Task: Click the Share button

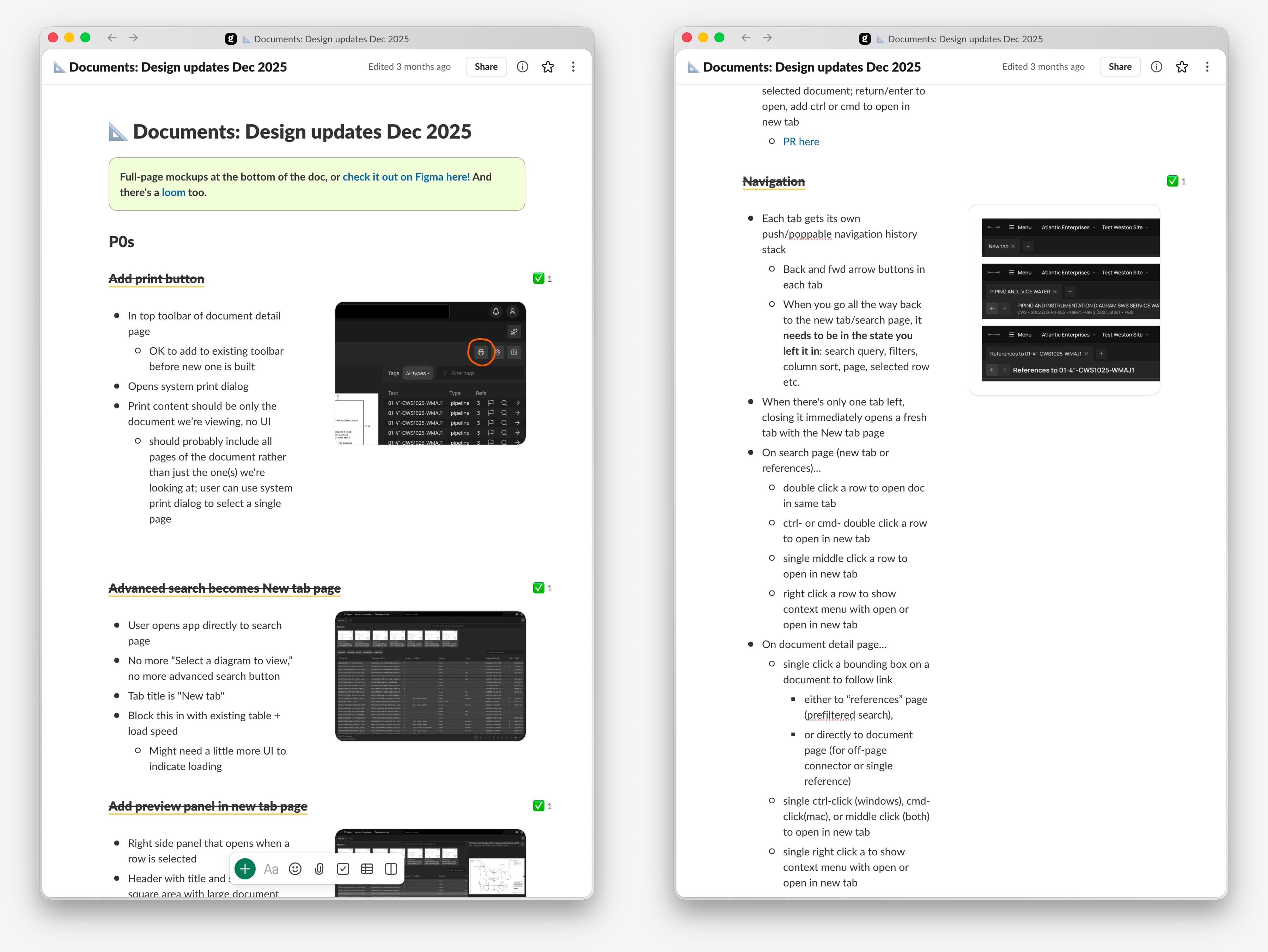Action: 486,67
